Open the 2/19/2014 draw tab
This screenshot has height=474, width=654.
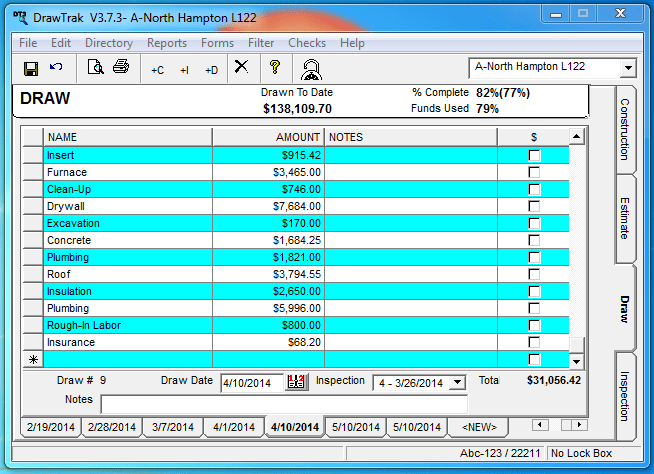(x=51, y=427)
